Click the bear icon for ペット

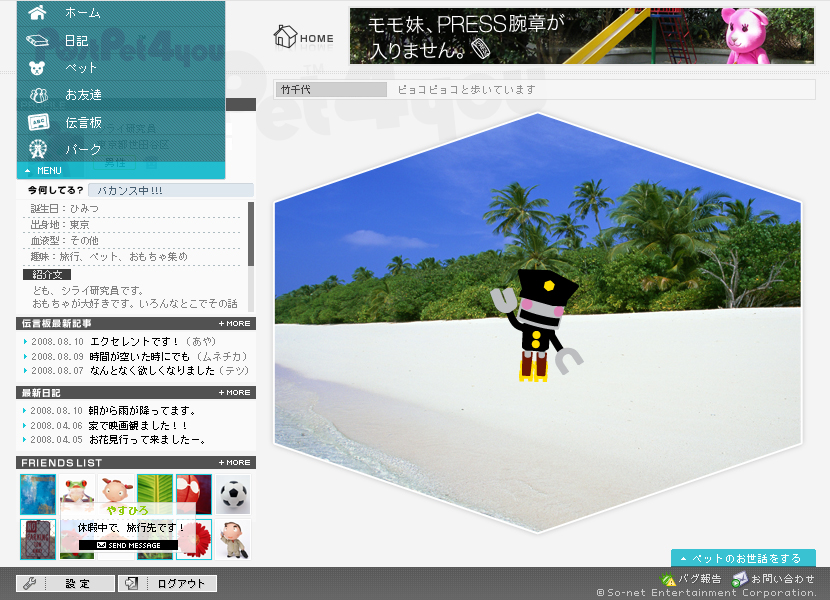click(x=37, y=68)
